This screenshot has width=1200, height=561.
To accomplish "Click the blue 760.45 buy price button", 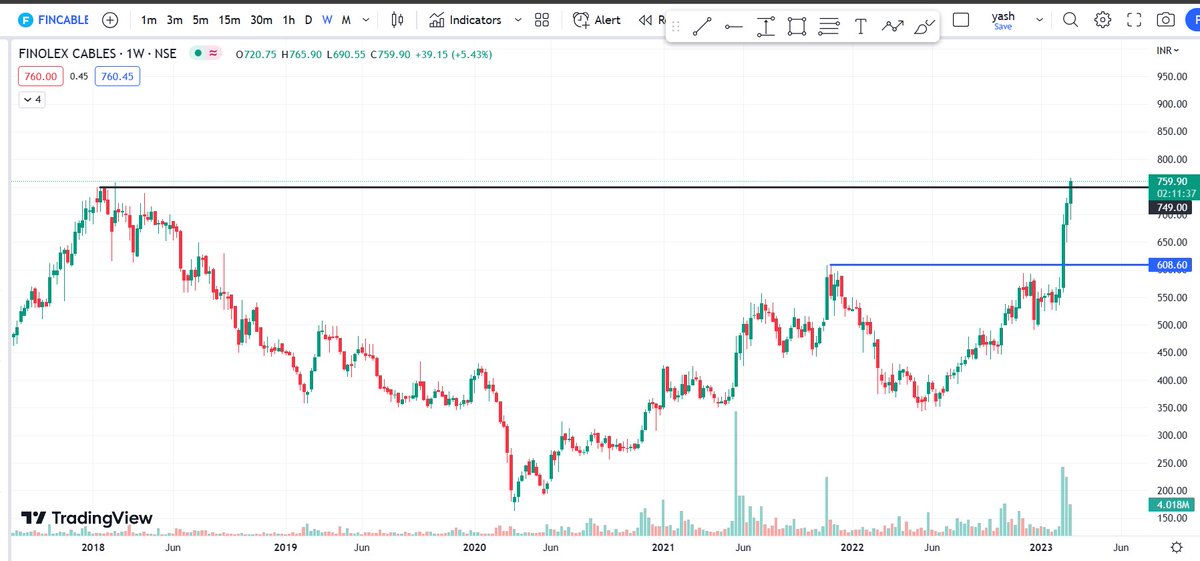I will point(116,77).
